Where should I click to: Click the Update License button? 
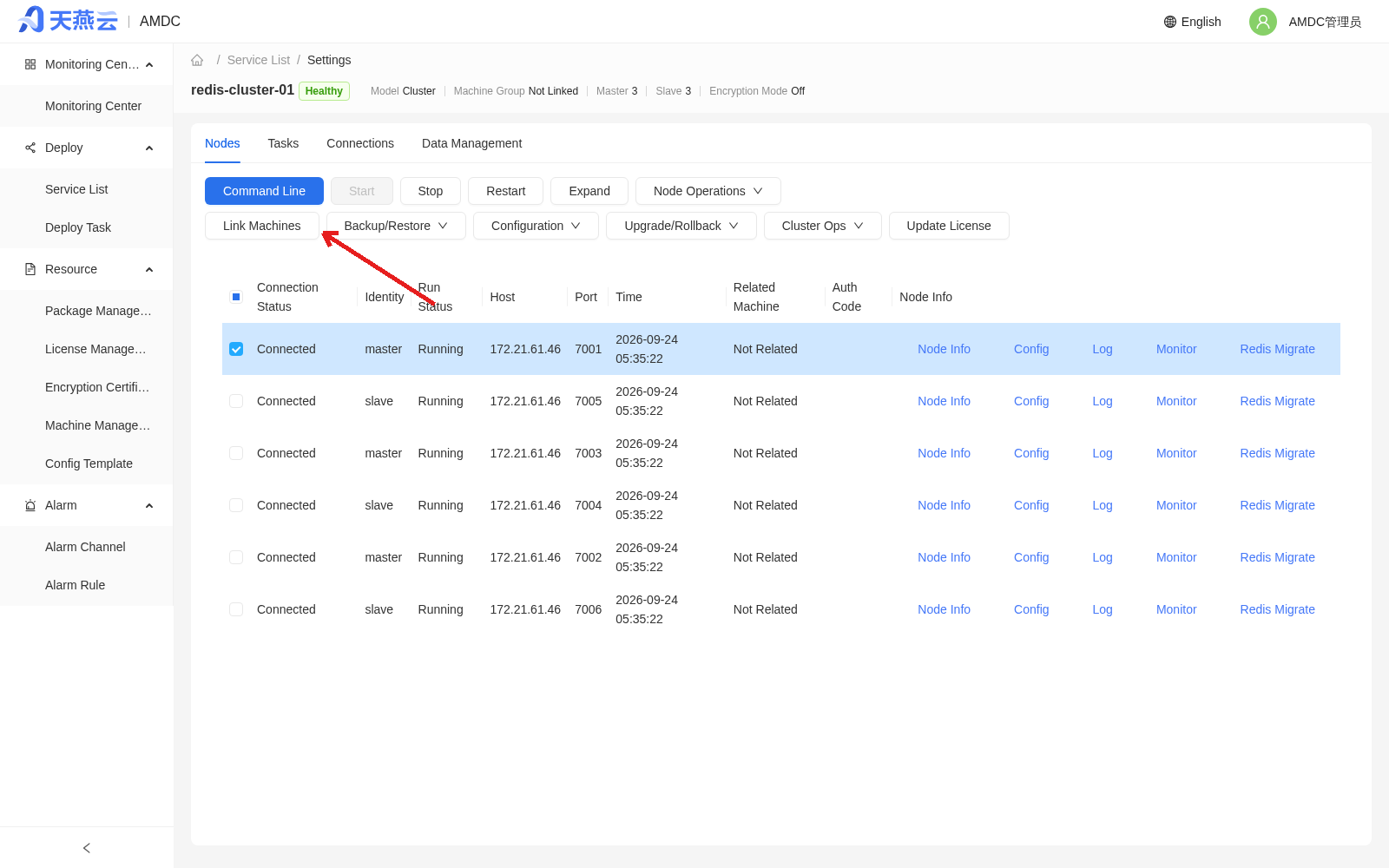click(x=949, y=226)
